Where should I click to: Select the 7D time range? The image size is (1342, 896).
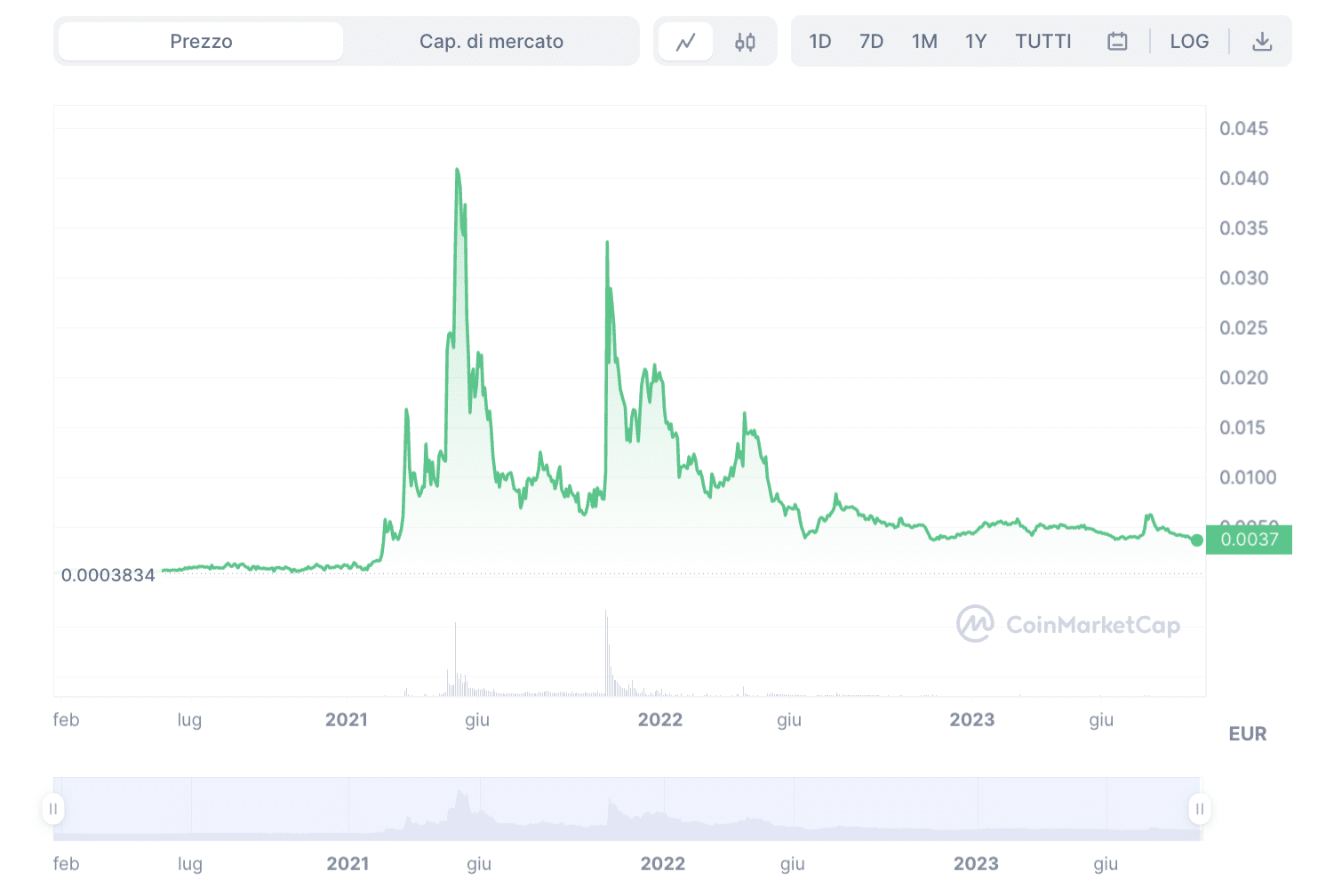871,42
